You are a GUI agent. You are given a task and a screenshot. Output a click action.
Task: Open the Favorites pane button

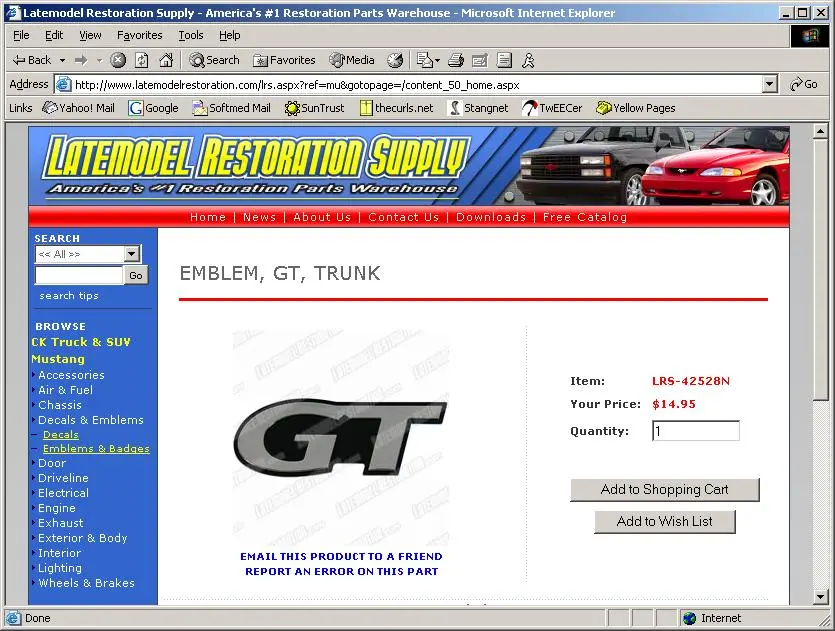coord(284,60)
